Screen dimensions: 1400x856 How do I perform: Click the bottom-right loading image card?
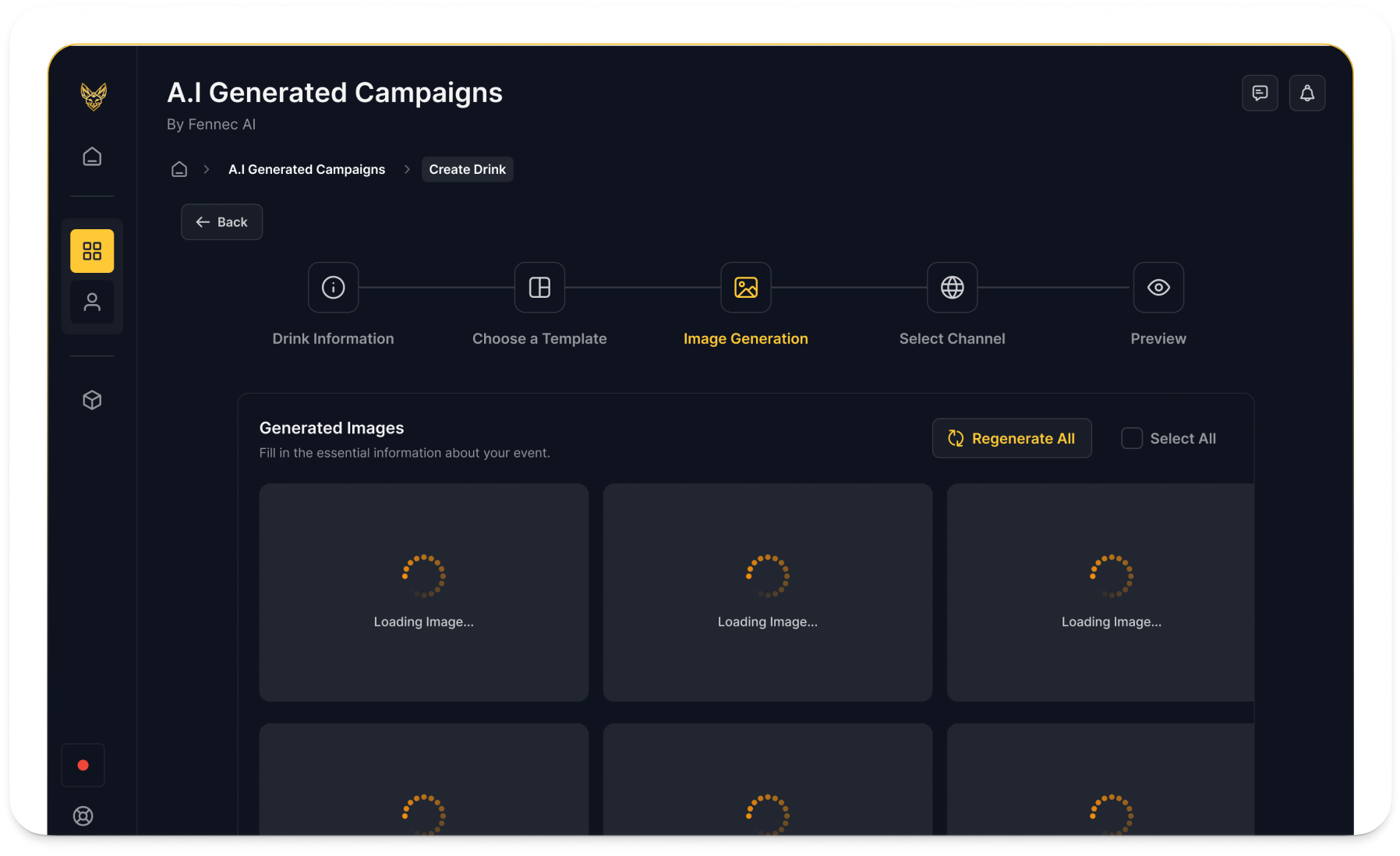tap(1101, 780)
